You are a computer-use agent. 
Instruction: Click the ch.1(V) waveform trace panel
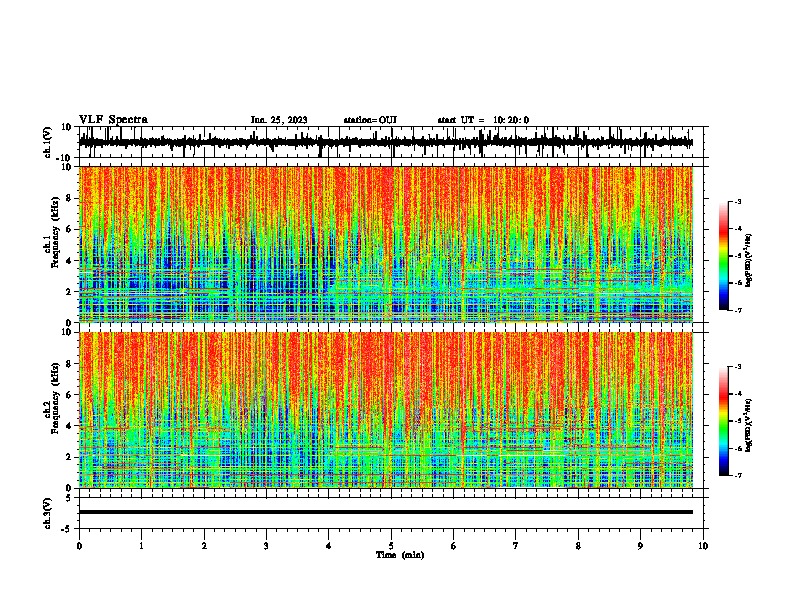(x=391, y=142)
